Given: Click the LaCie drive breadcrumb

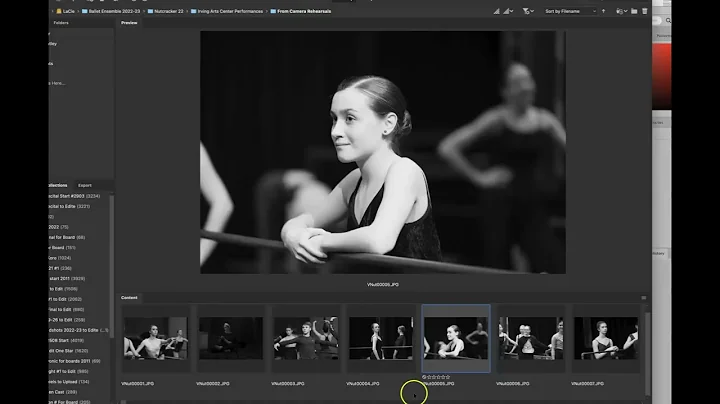Looking at the screenshot, I should pos(65,11).
